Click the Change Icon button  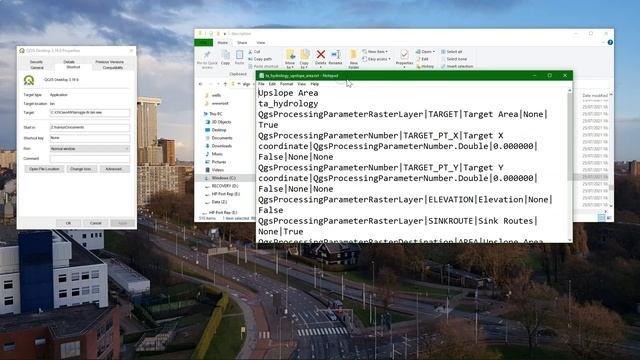click(81, 169)
